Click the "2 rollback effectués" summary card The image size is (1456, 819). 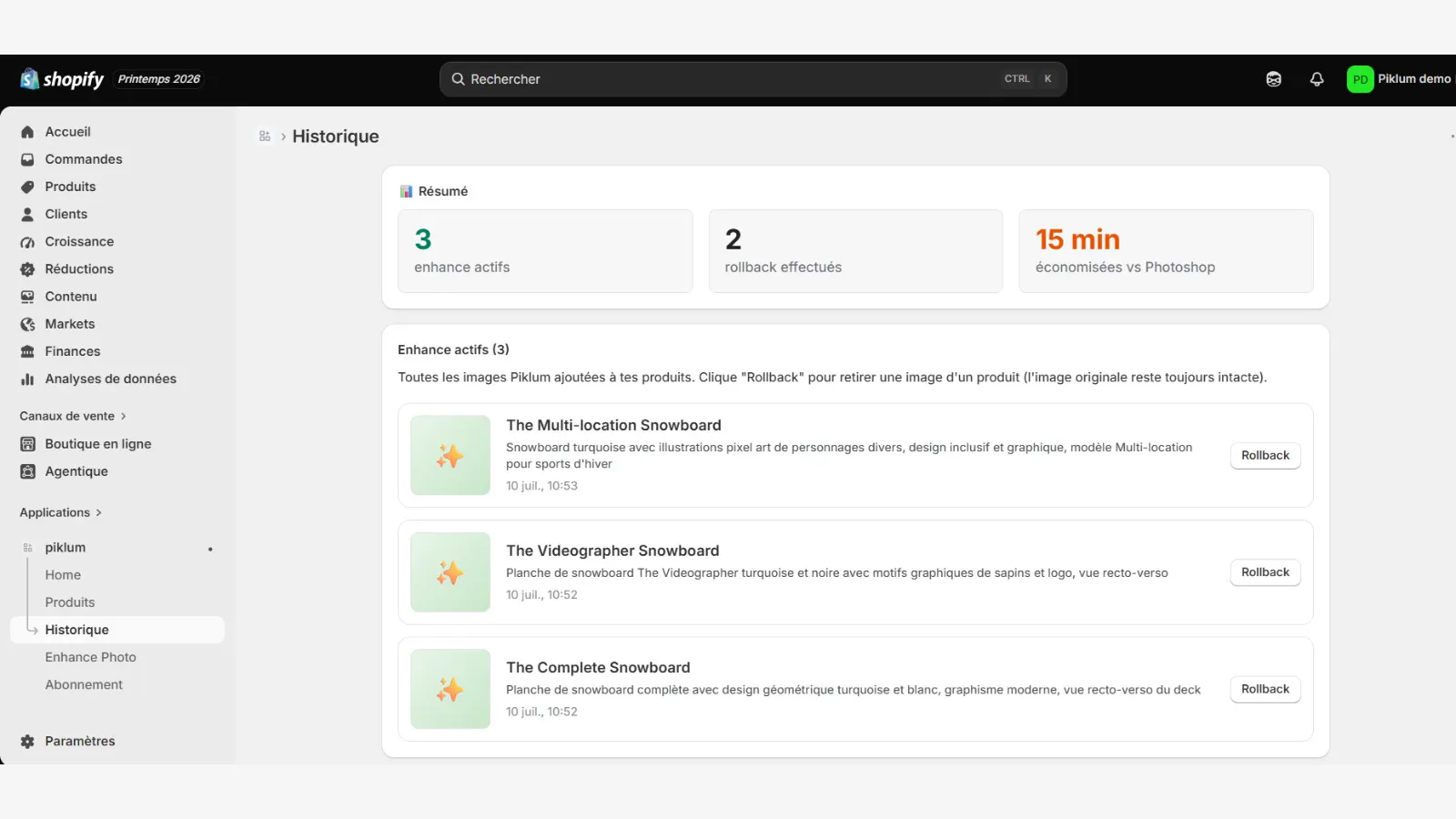pyautogui.click(x=855, y=251)
